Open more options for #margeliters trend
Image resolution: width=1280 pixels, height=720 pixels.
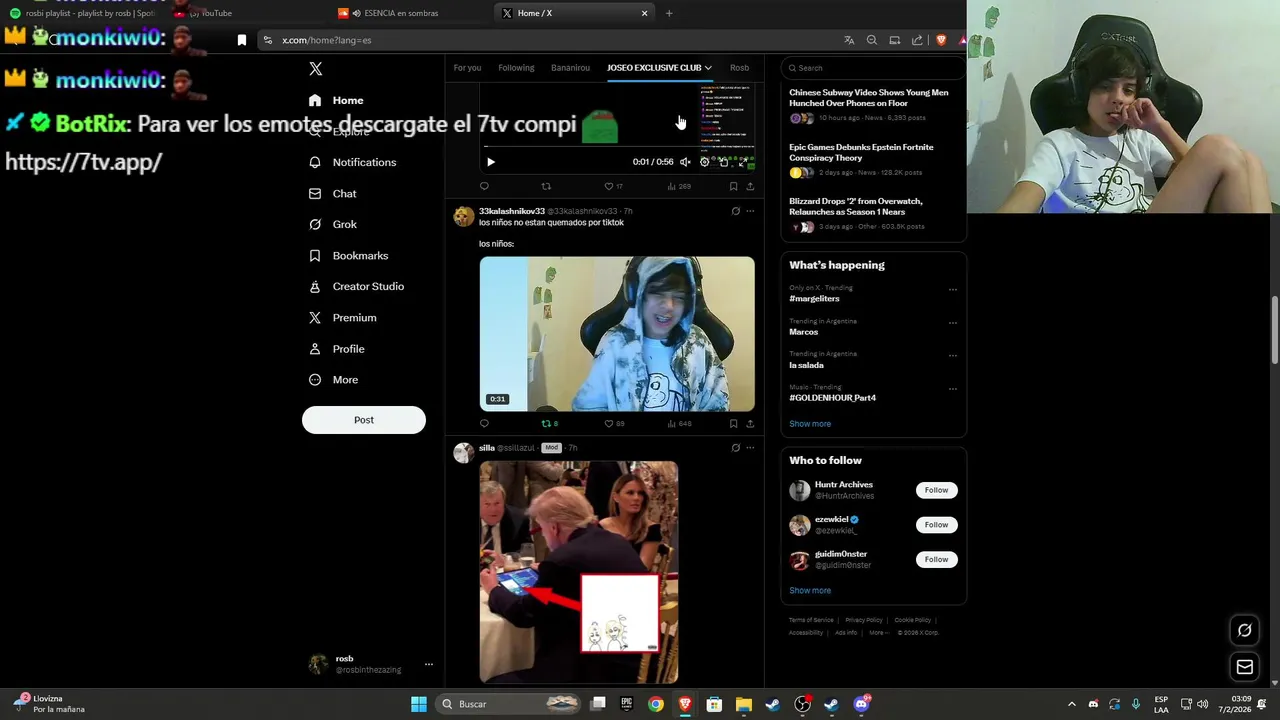952,290
